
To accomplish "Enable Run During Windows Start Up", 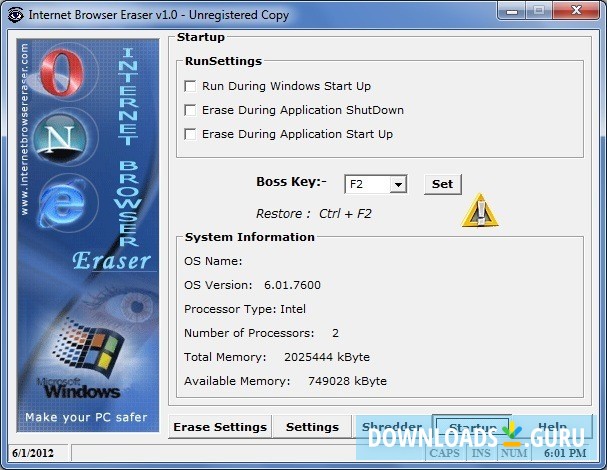I will click(x=190, y=86).
